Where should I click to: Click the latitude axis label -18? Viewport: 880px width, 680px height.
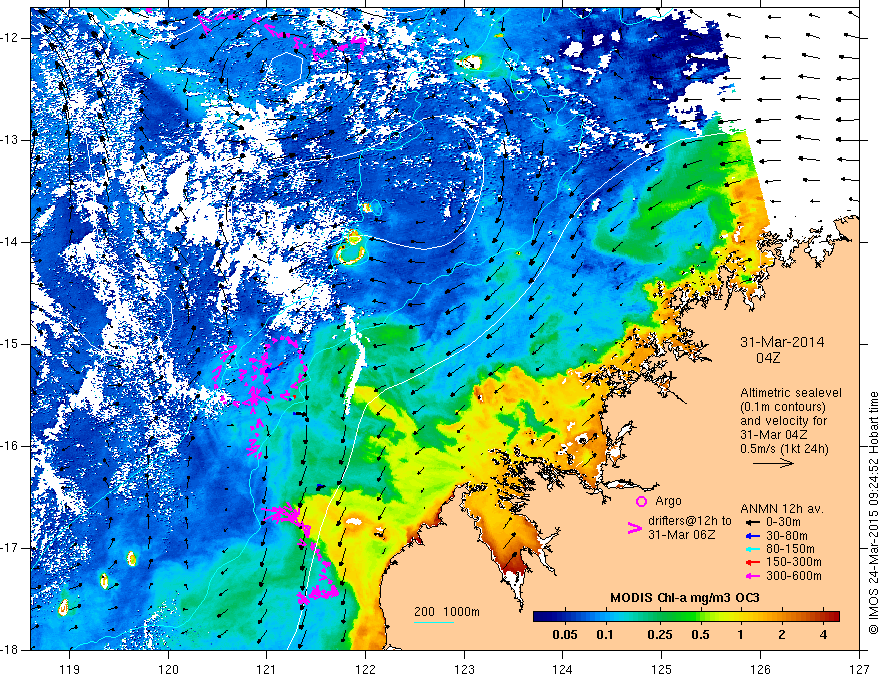[10, 650]
